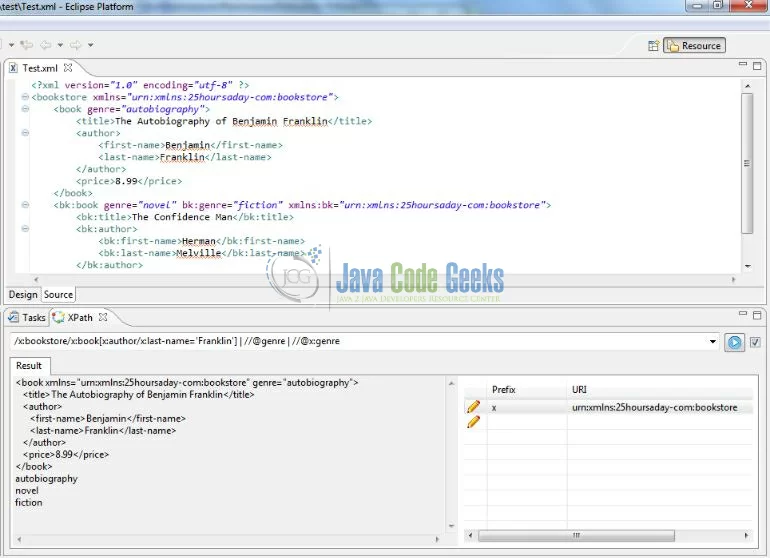Image resolution: width=770 pixels, height=558 pixels.
Task: Click the editor horizontal scroll right arrow
Action: [x=733, y=279]
